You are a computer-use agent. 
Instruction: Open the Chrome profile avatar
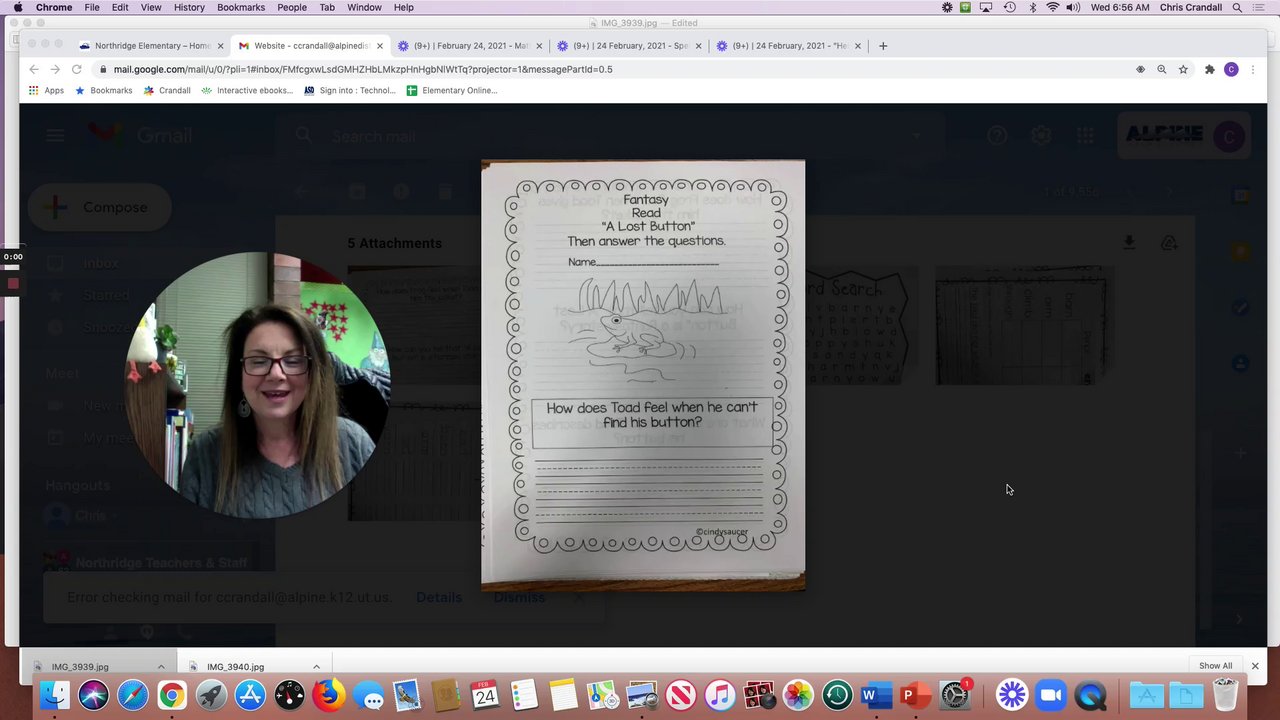[x=1231, y=69]
